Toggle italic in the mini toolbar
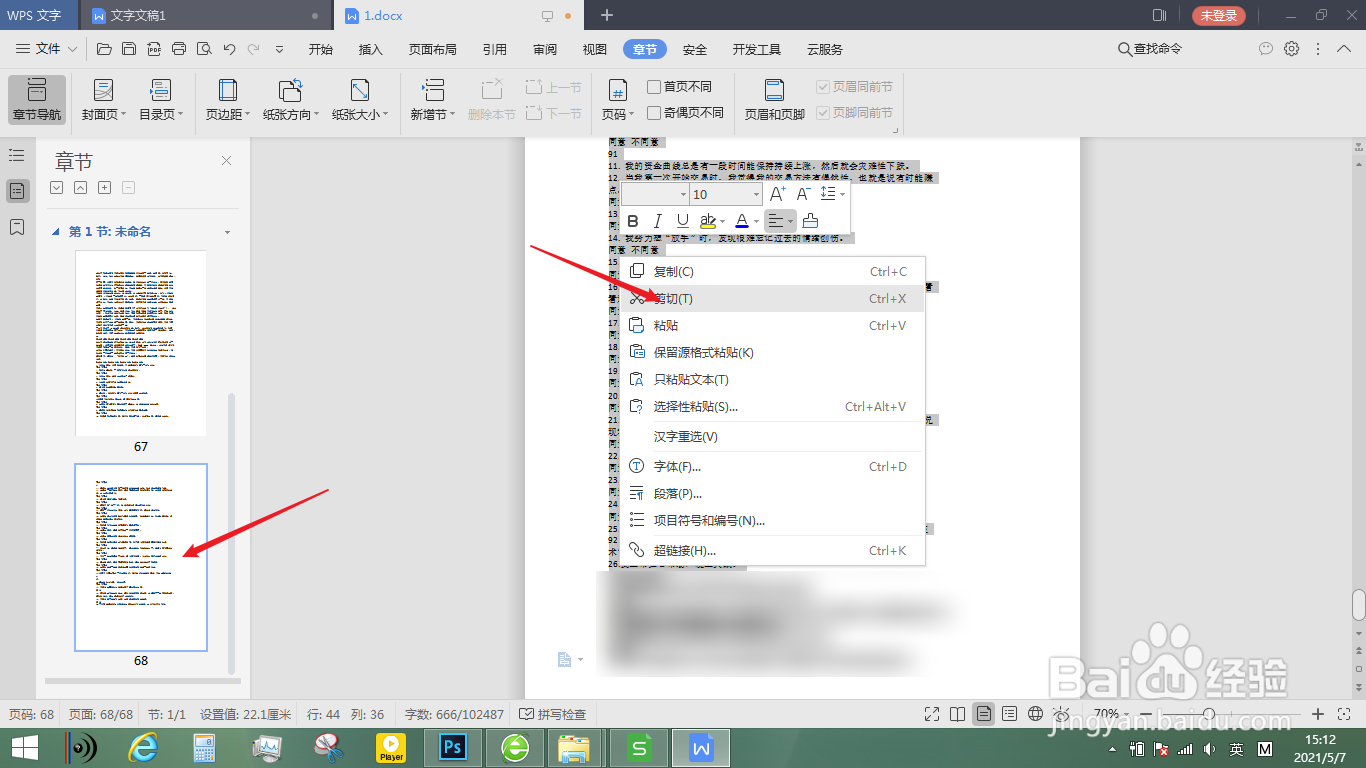Screen dimensions: 1366x768 [657, 221]
